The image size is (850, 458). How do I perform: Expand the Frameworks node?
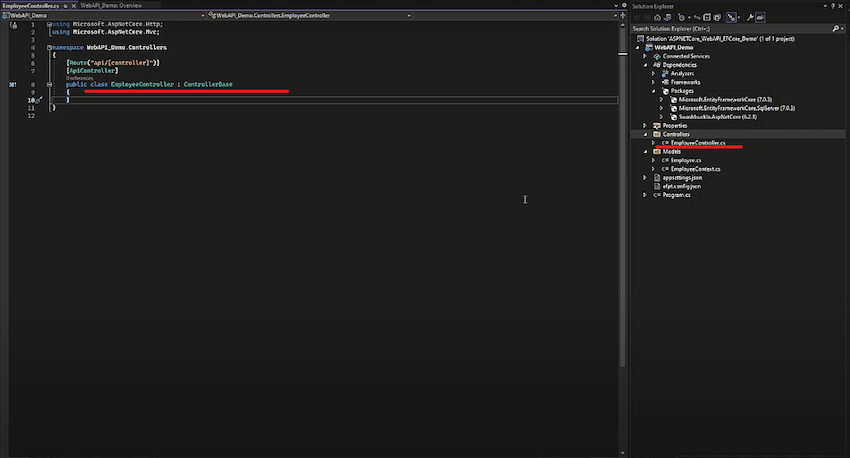(x=653, y=82)
